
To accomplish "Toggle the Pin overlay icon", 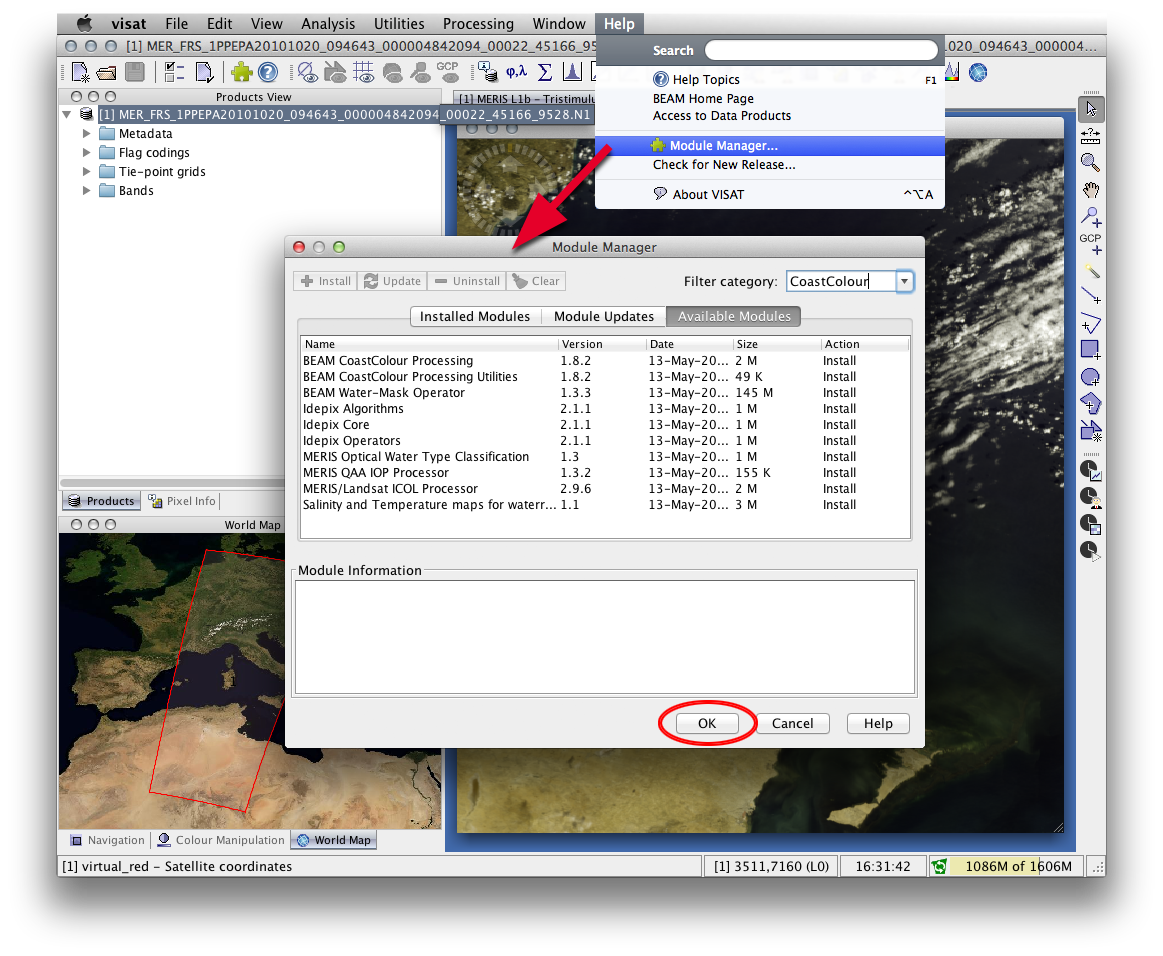I will (x=420, y=72).
